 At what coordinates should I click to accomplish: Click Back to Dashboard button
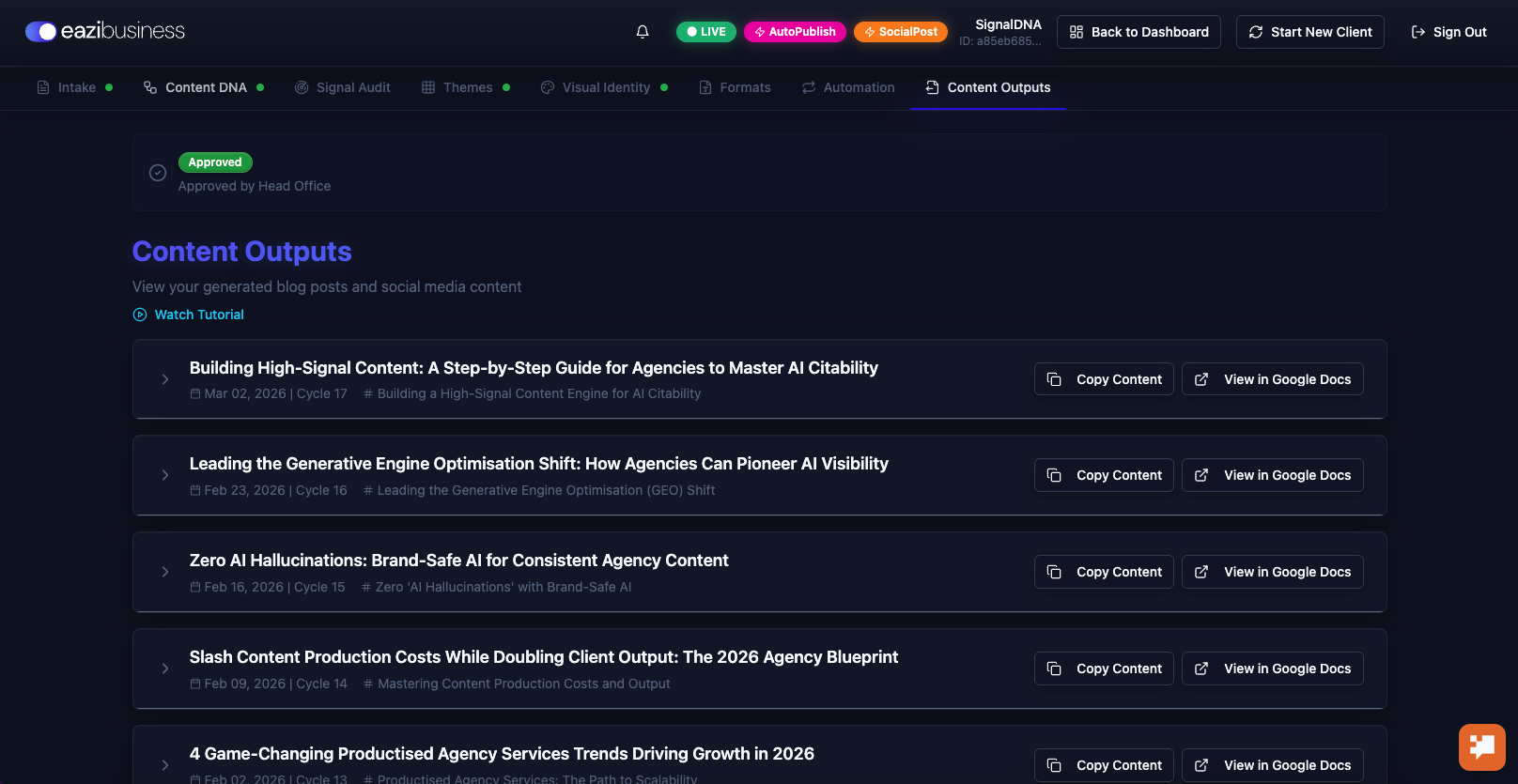click(x=1138, y=32)
